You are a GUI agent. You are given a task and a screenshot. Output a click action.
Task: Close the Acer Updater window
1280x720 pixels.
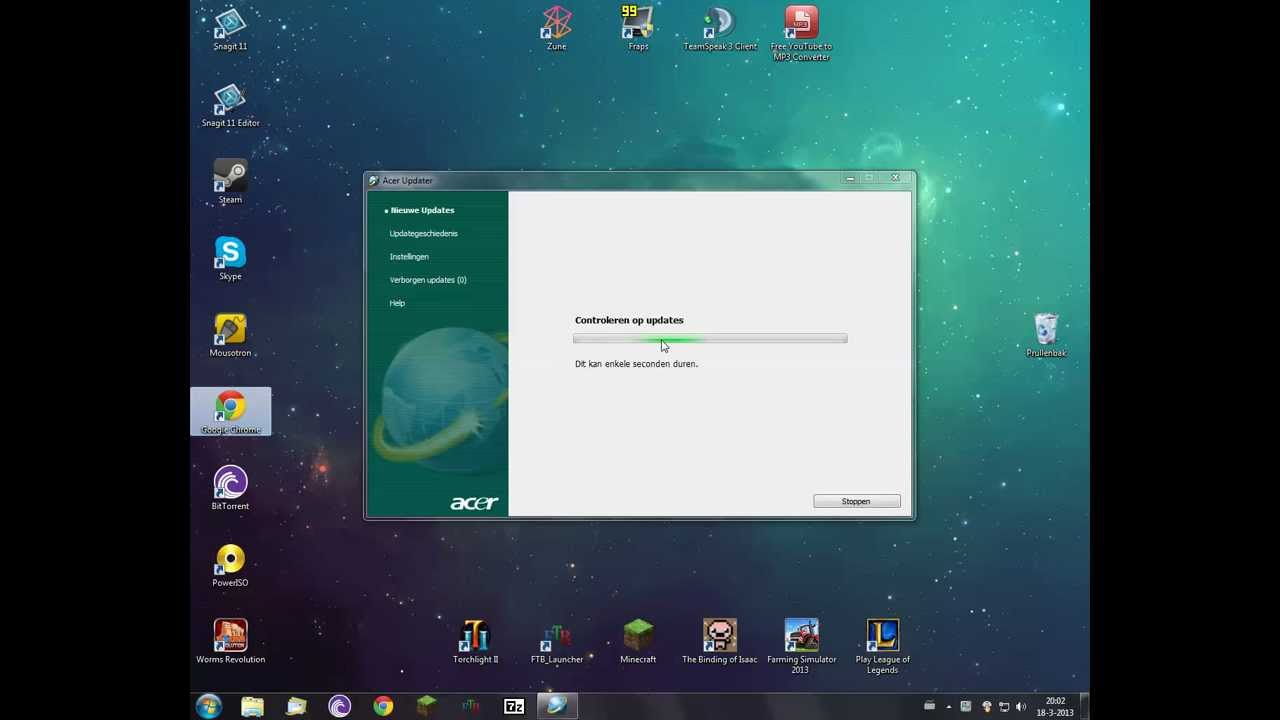[896, 179]
